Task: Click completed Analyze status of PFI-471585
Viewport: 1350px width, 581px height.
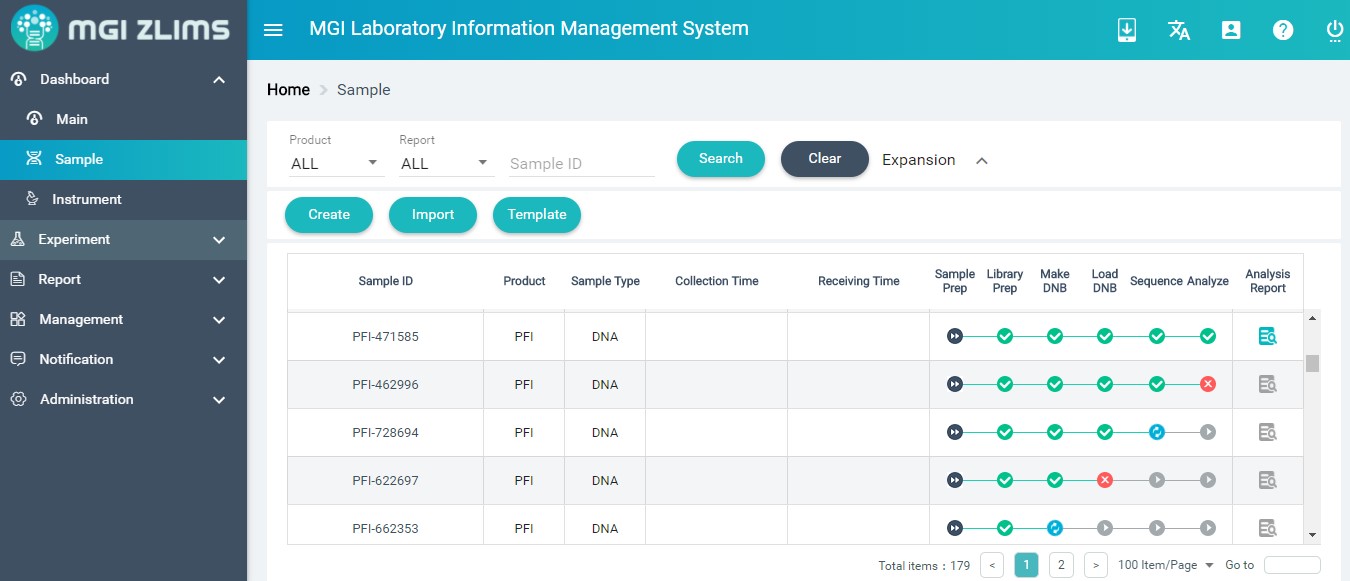Action: tap(1208, 336)
